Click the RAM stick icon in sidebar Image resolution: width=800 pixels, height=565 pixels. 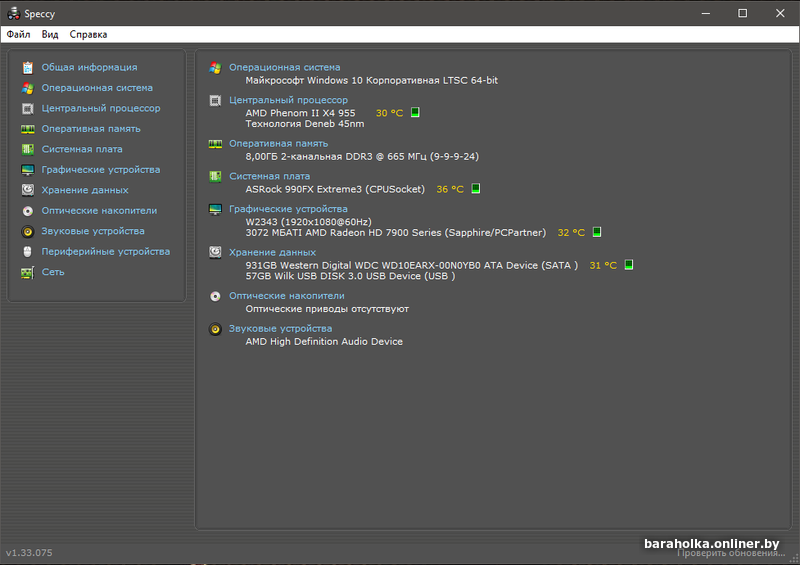(x=28, y=129)
